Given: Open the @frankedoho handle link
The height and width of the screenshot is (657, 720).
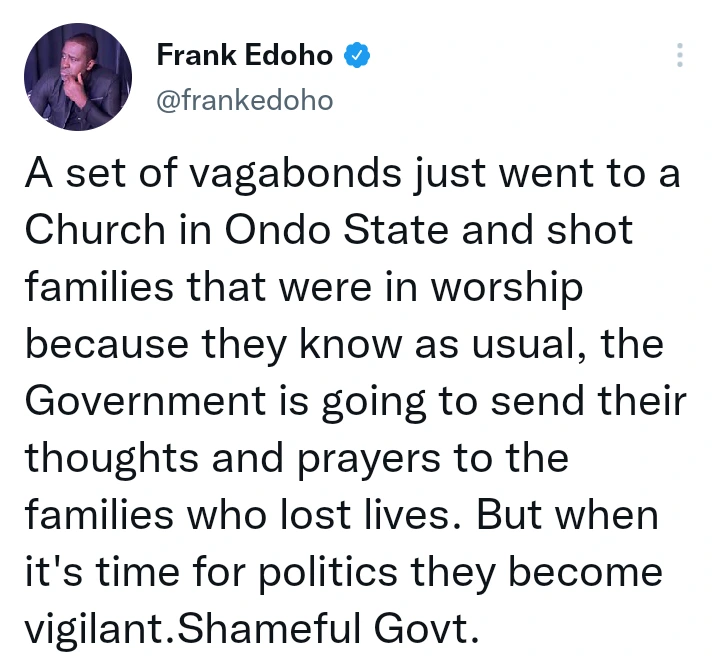Looking at the screenshot, I should click(x=244, y=99).
